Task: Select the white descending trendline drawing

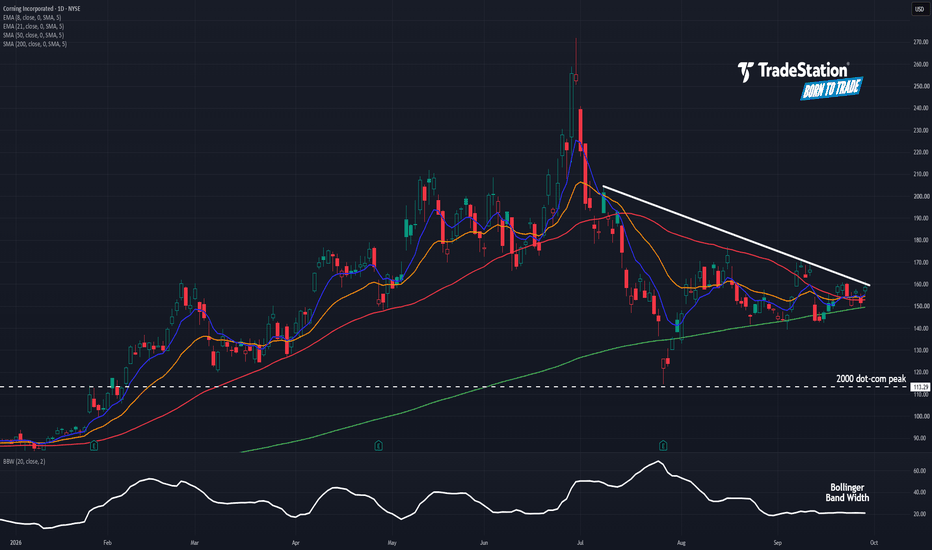Action: point(736,235)
